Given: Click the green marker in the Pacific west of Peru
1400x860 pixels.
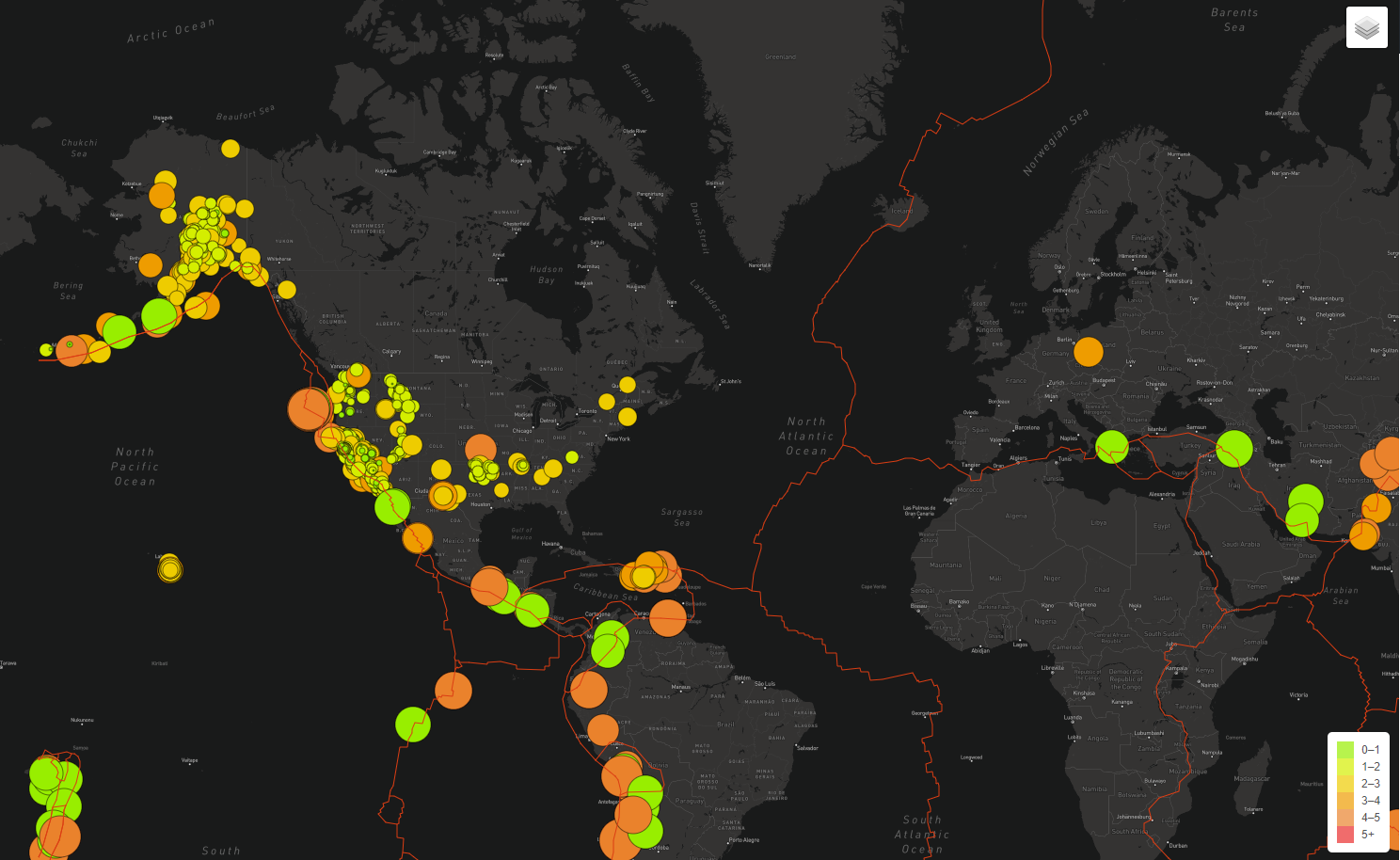Looking at the screenshot, I should [x=412, y=725].
